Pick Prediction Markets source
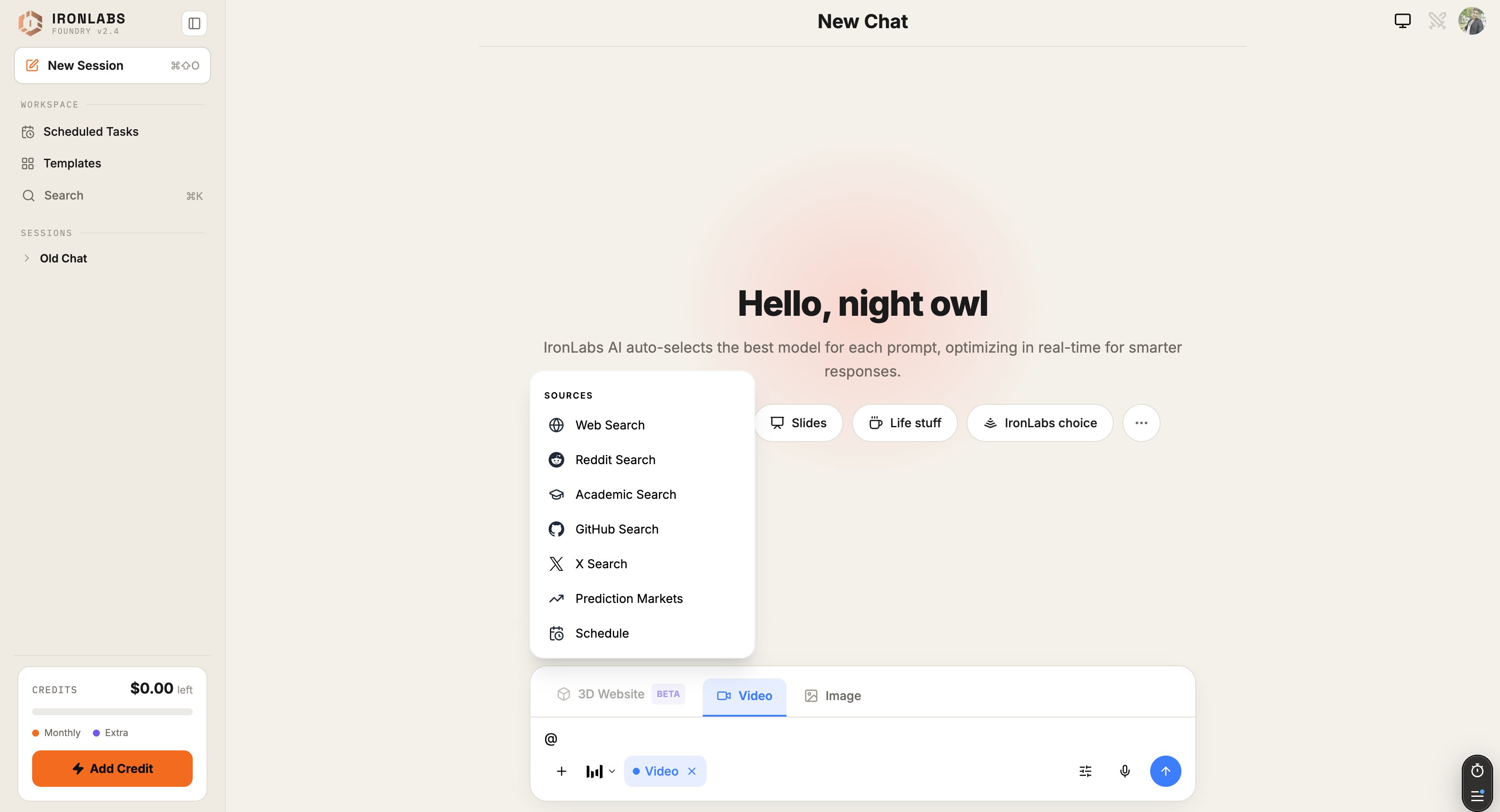This screenshot has height=812, width=1500. point(642,599)
